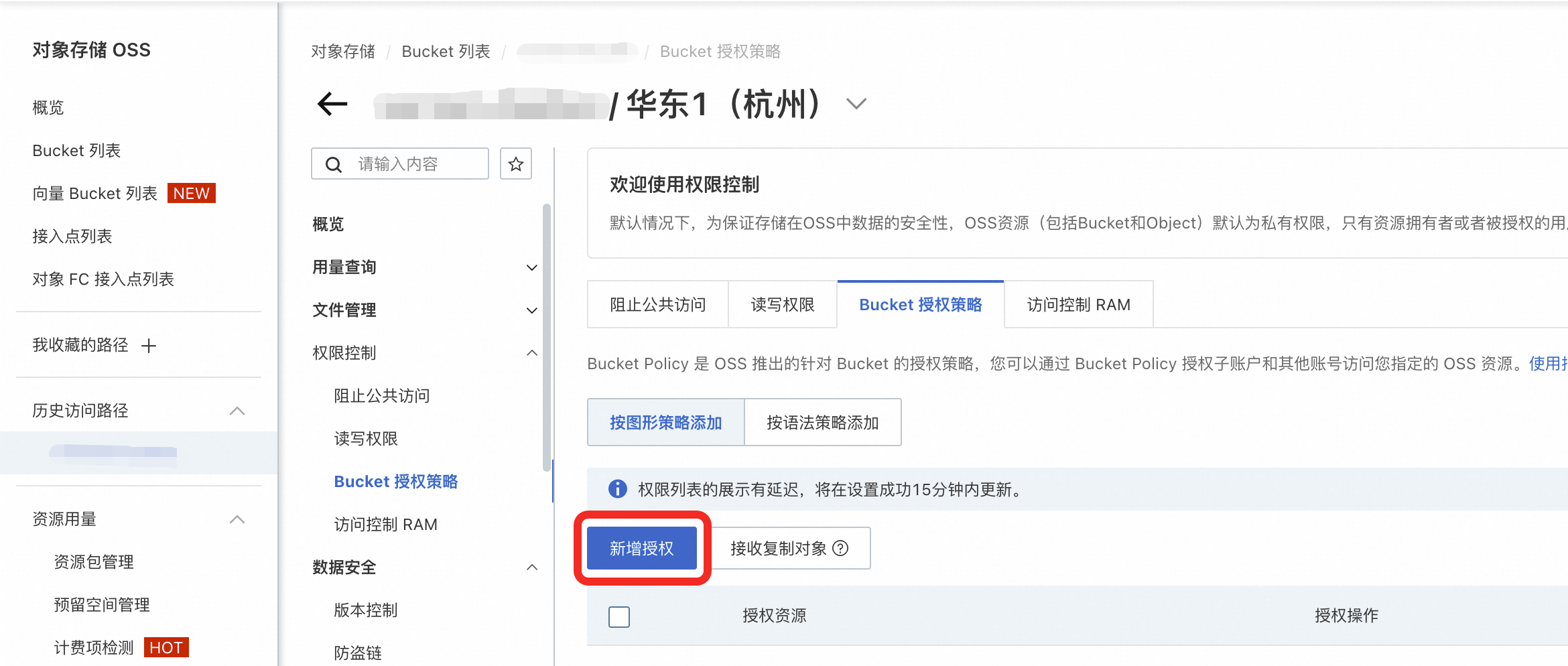This screenshot has width=1568, height=666.
Task: Open 对象 FC 接入点列表 in the sidebar
Action: point(103,279)
